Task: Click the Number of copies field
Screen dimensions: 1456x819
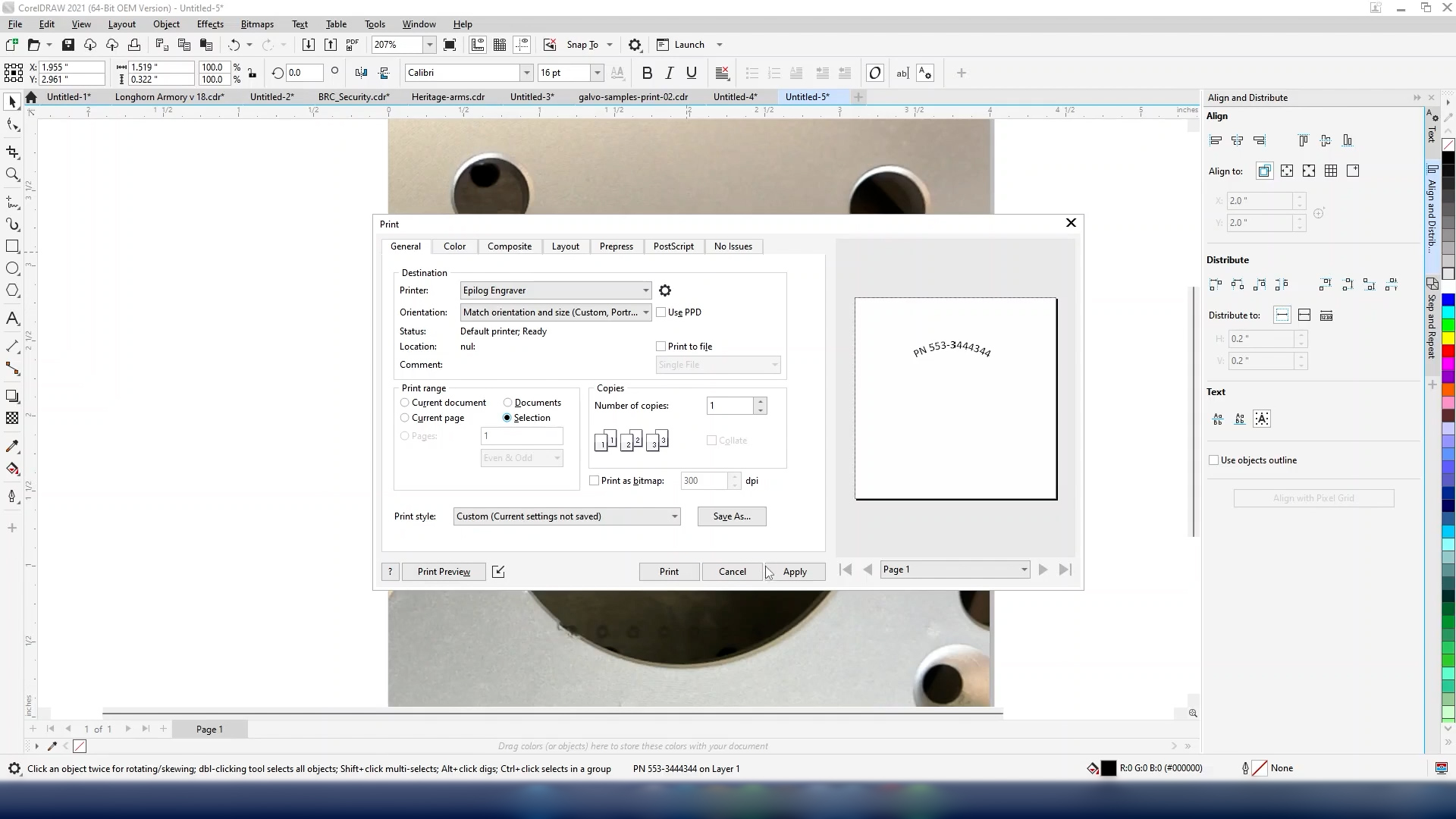Action: pyautogui.click(x=730, y=406)
